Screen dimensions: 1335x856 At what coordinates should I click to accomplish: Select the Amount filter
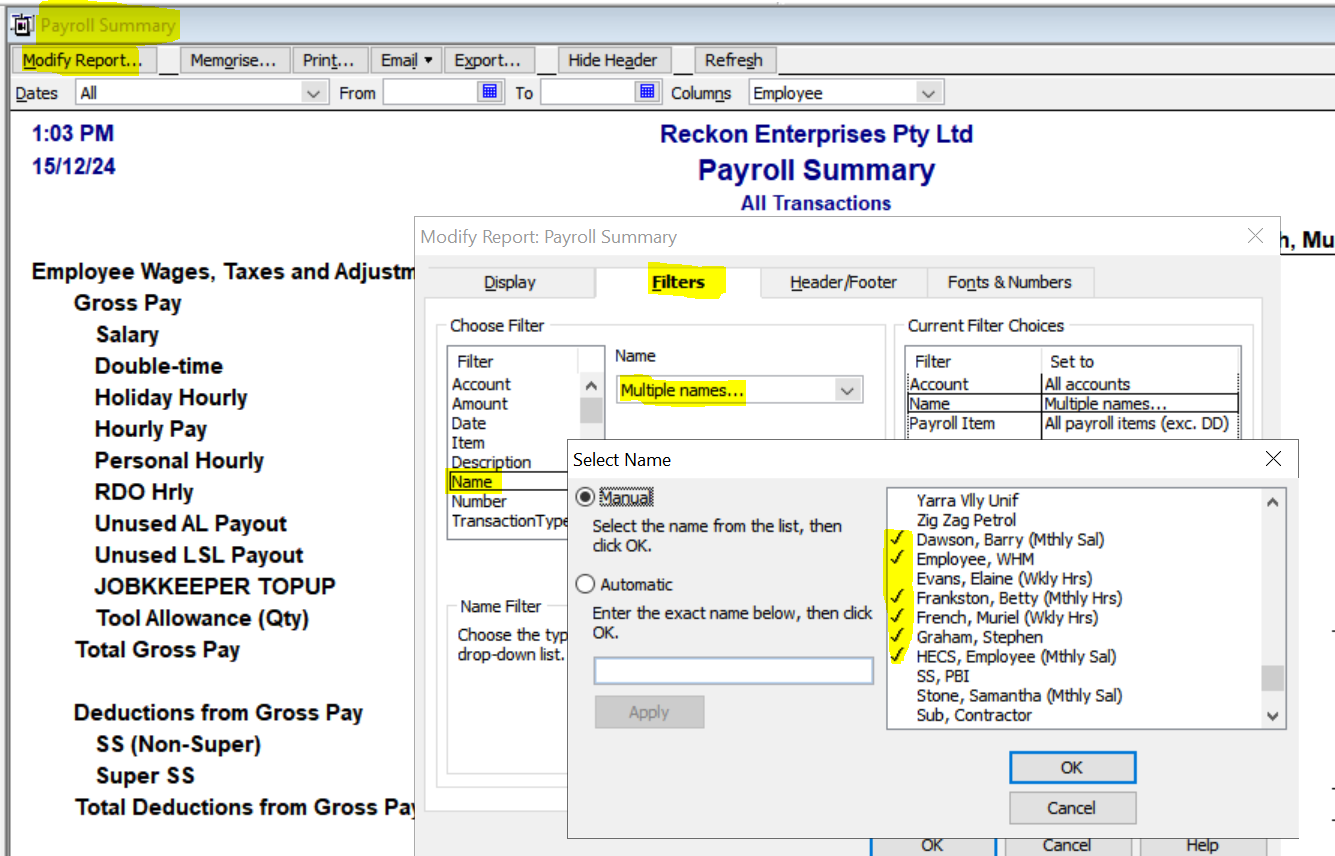coord(480,404)
